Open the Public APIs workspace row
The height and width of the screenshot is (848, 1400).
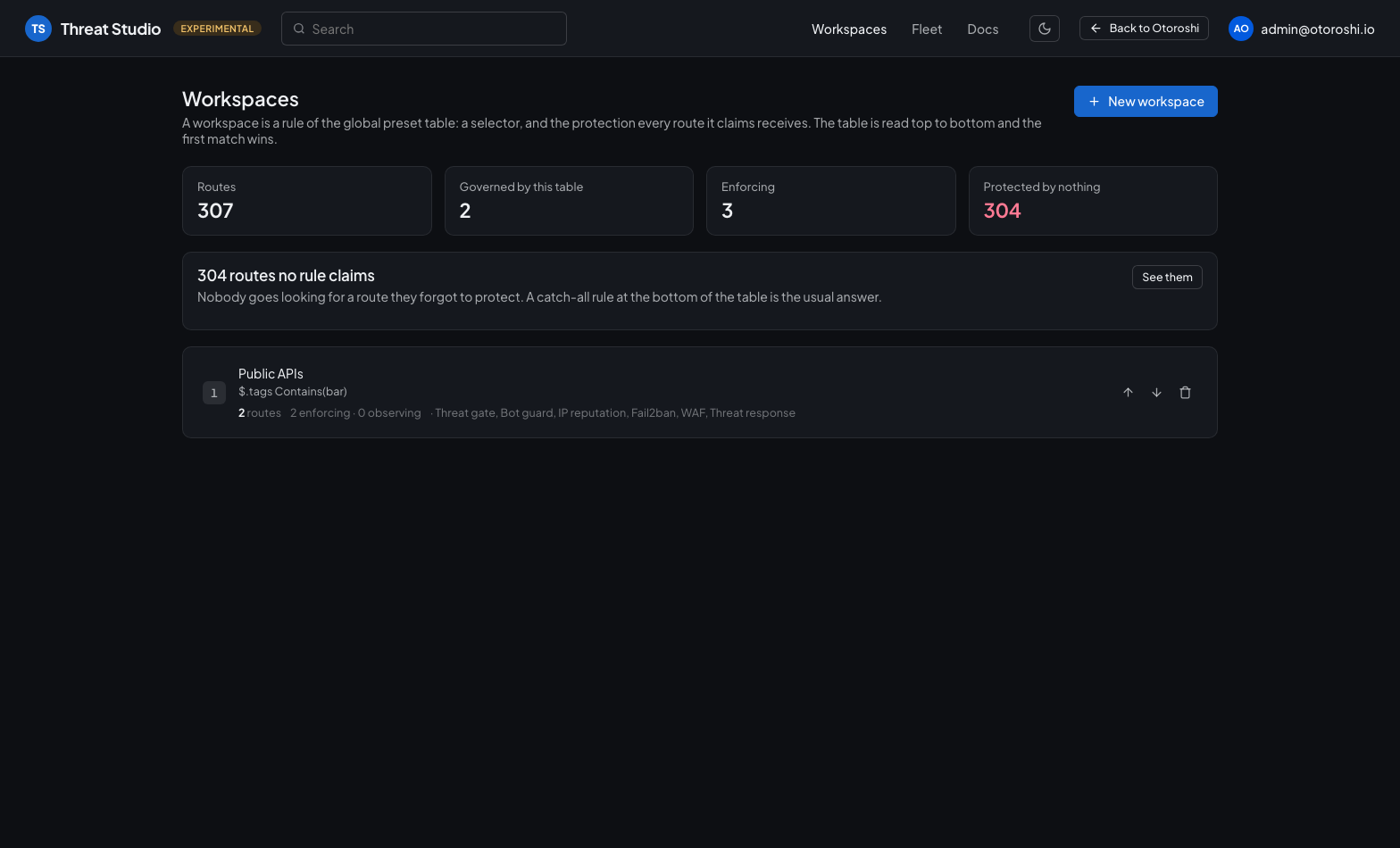click(x=700, y=393)
